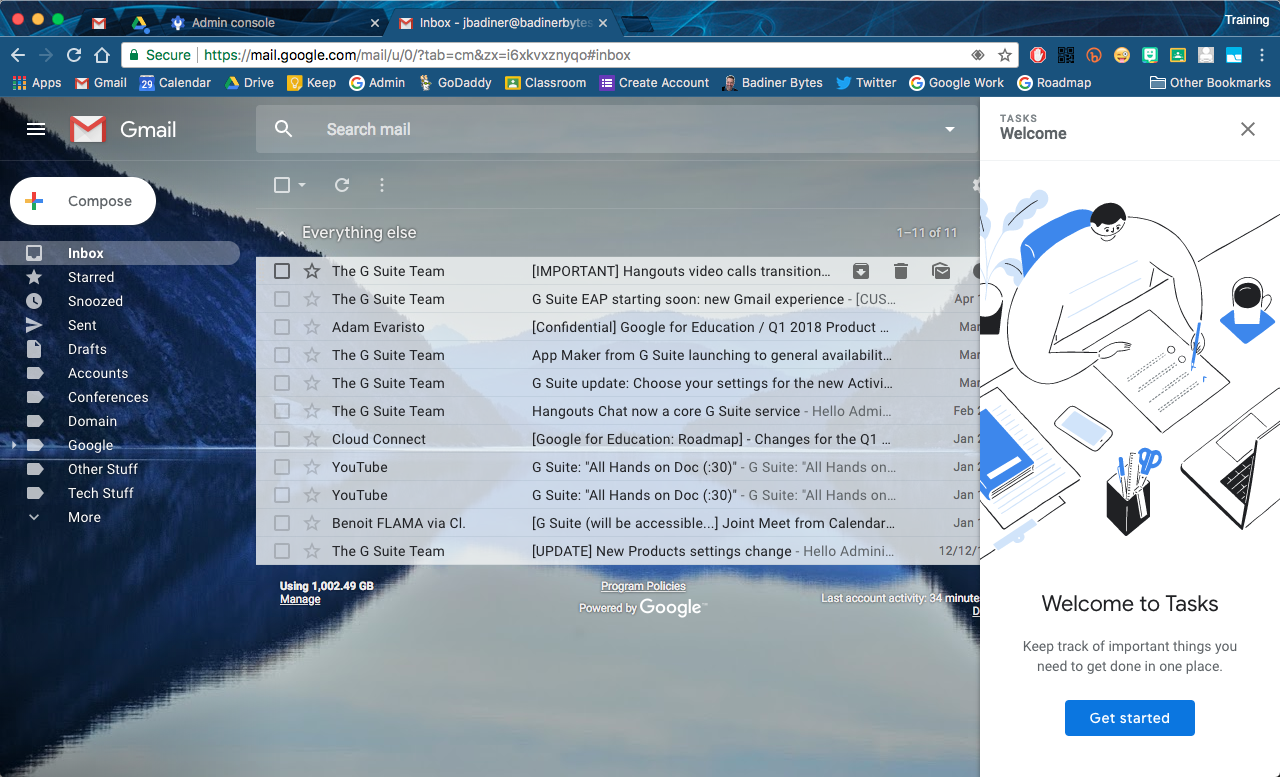1280x777 pixels.
Task: Refresh the inbox with the refresh icon
Action: pos(342,185)
